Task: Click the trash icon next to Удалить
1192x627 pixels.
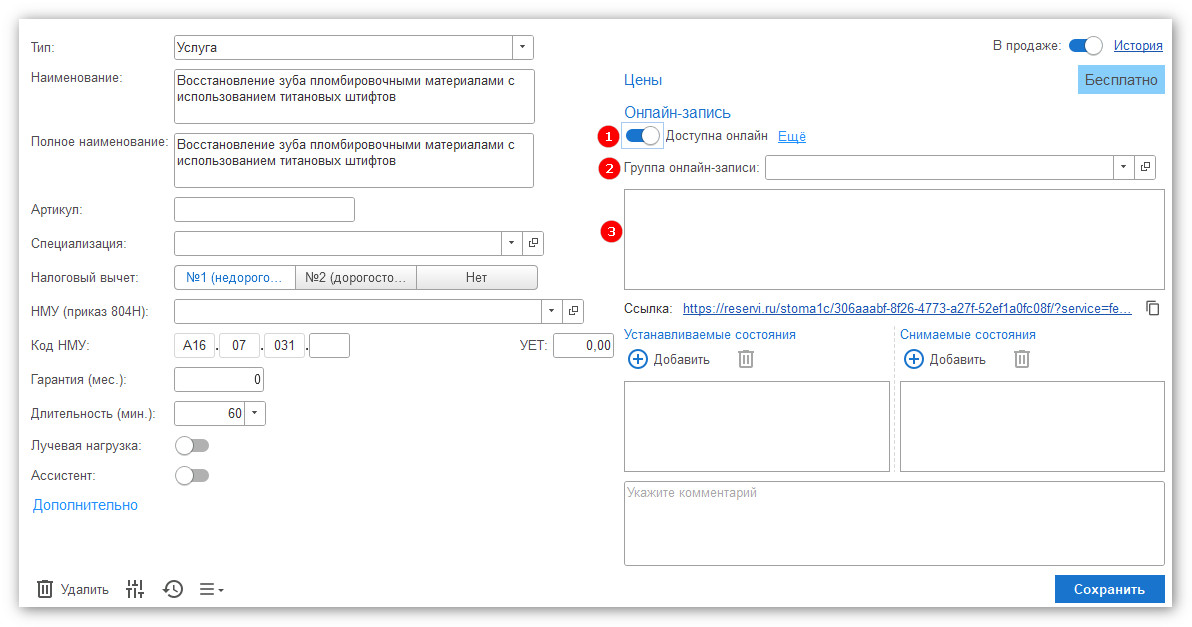Action: point(45,589)
